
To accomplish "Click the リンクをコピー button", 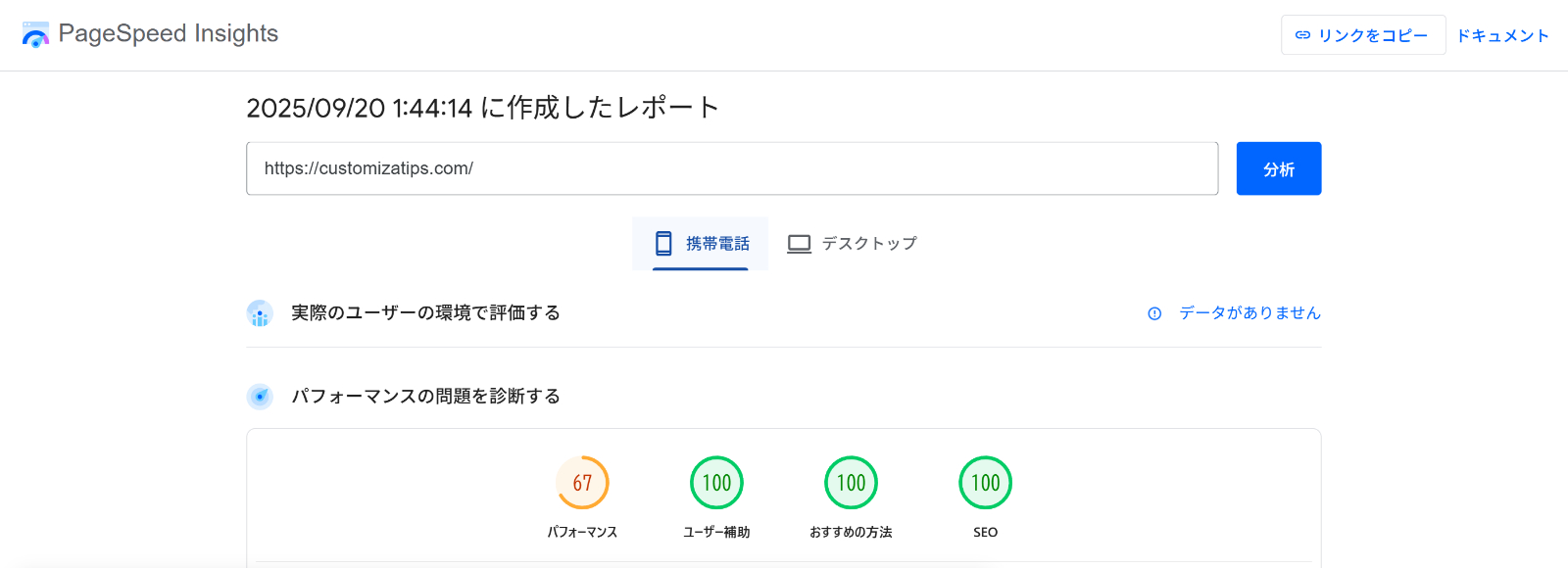I will tap(1362, 35).
